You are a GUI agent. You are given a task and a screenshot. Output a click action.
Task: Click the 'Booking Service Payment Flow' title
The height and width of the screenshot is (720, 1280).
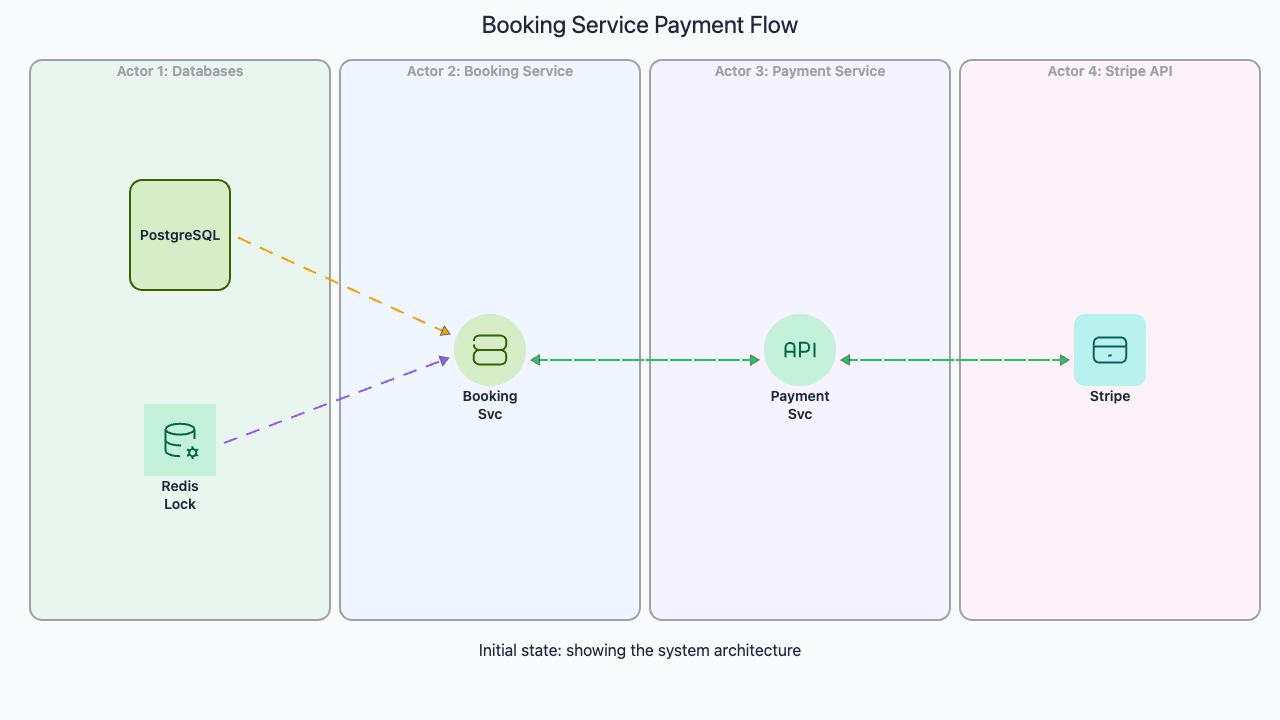pyautogui.click(x=640, y=25)
